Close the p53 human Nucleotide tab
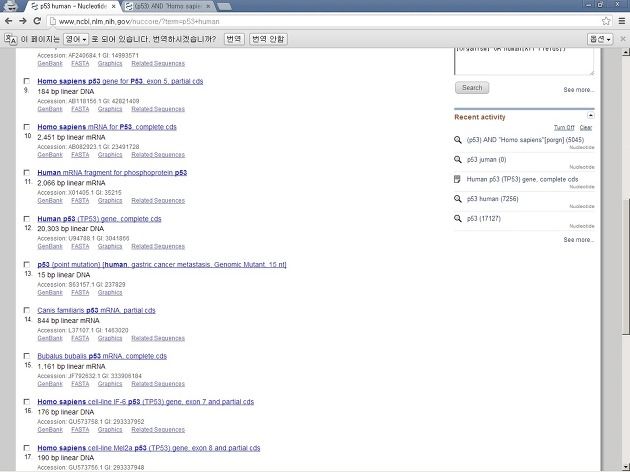 coord(114,6)
